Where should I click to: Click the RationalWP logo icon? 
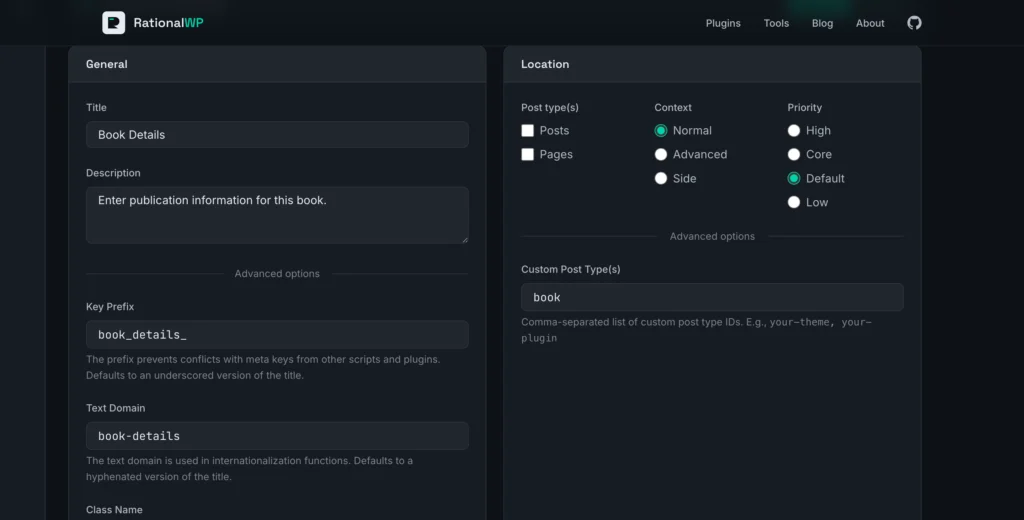coord(114,23)
